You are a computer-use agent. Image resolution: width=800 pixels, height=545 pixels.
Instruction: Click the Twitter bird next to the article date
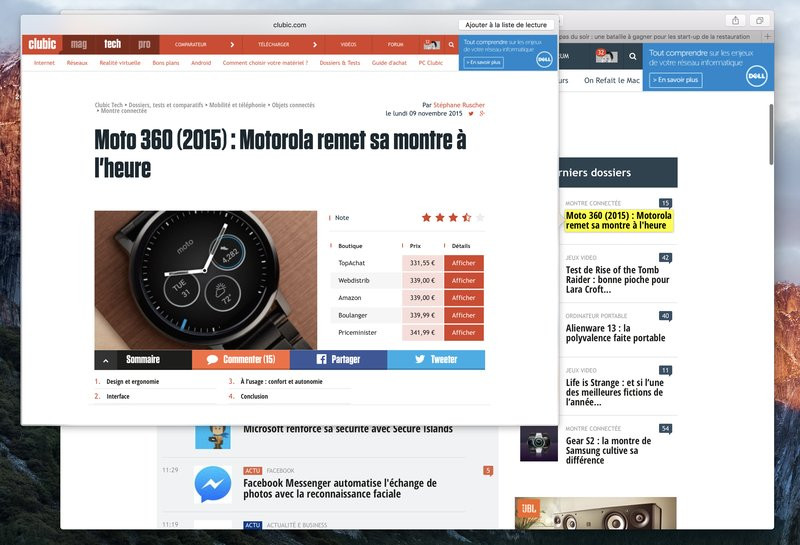471,113
